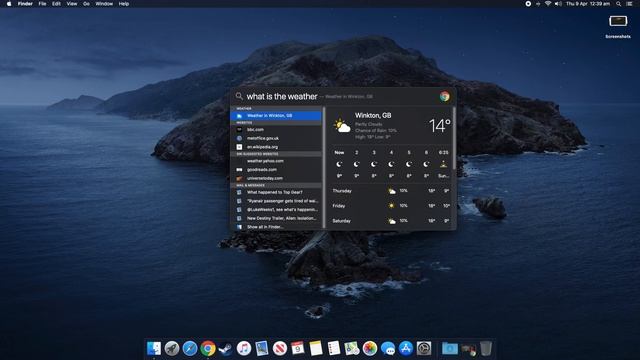Open the blue Downloads folder in Dock

pyautogui.click(x=450, y=349)
